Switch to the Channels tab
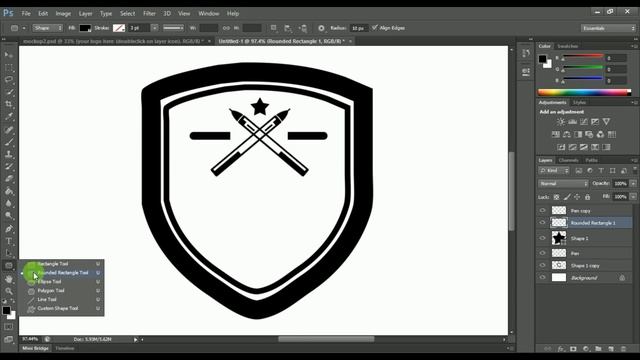This screenshot has width=640, height=360. pos(568,160)
